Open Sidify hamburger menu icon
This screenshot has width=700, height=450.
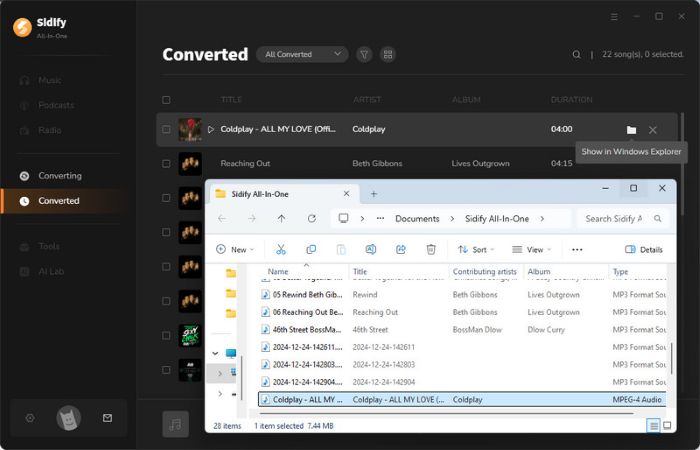point(614,17)
